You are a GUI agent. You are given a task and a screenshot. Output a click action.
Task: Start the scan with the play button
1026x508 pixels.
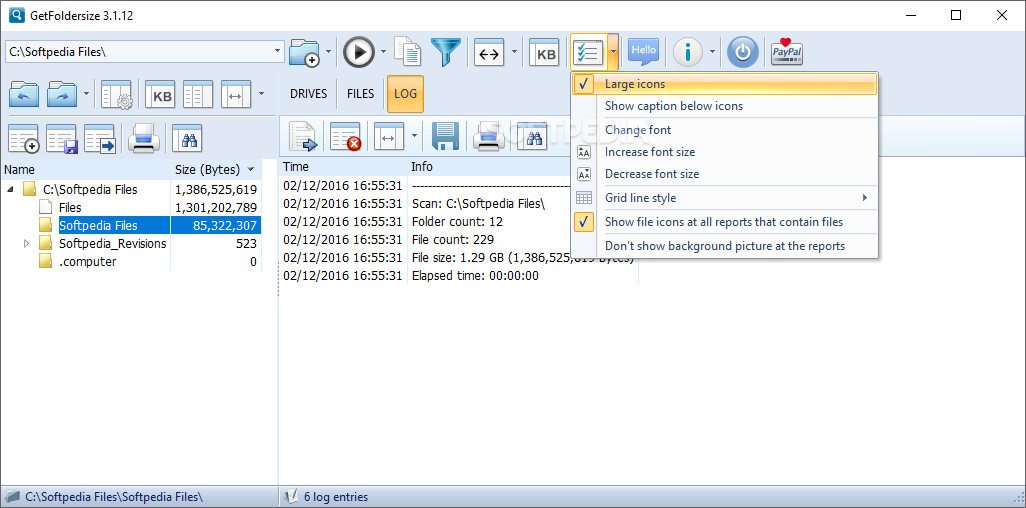pos(359,52)
